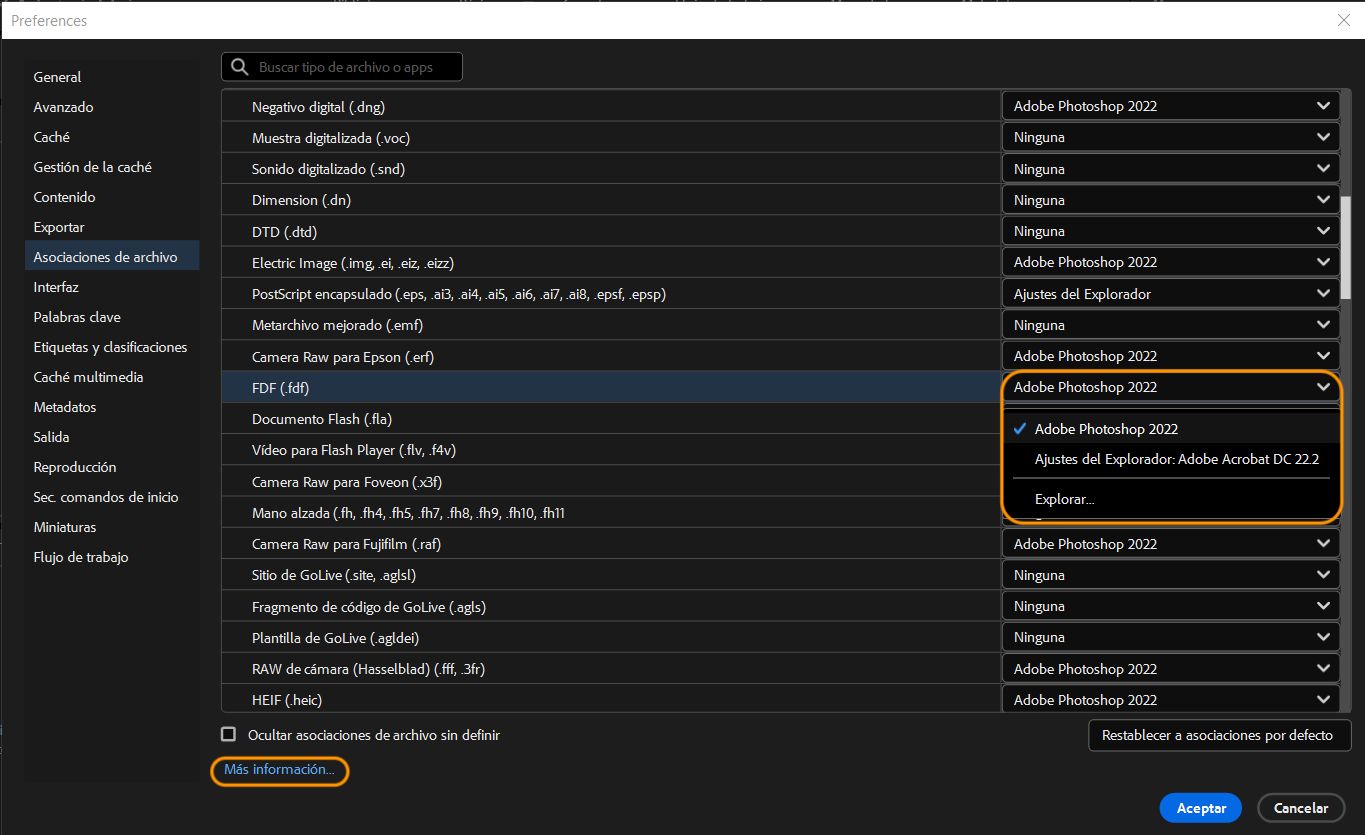Image resolution: width=1365 pixels, height=835 pixels.
Task: Open Etiquetas y clasificaciones section
Action: [112, 347]
